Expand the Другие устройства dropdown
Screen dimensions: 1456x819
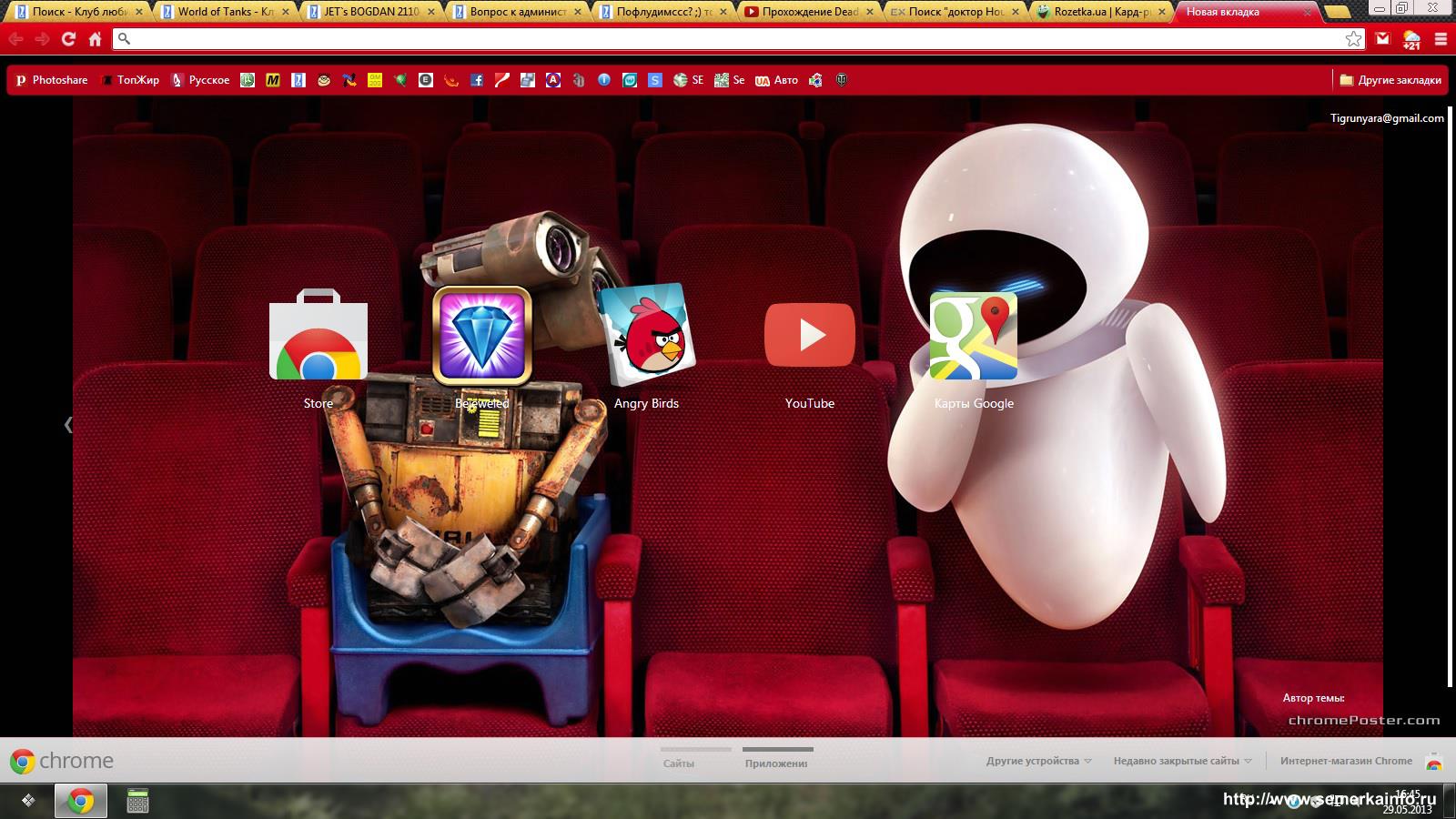pos(1038,761)
